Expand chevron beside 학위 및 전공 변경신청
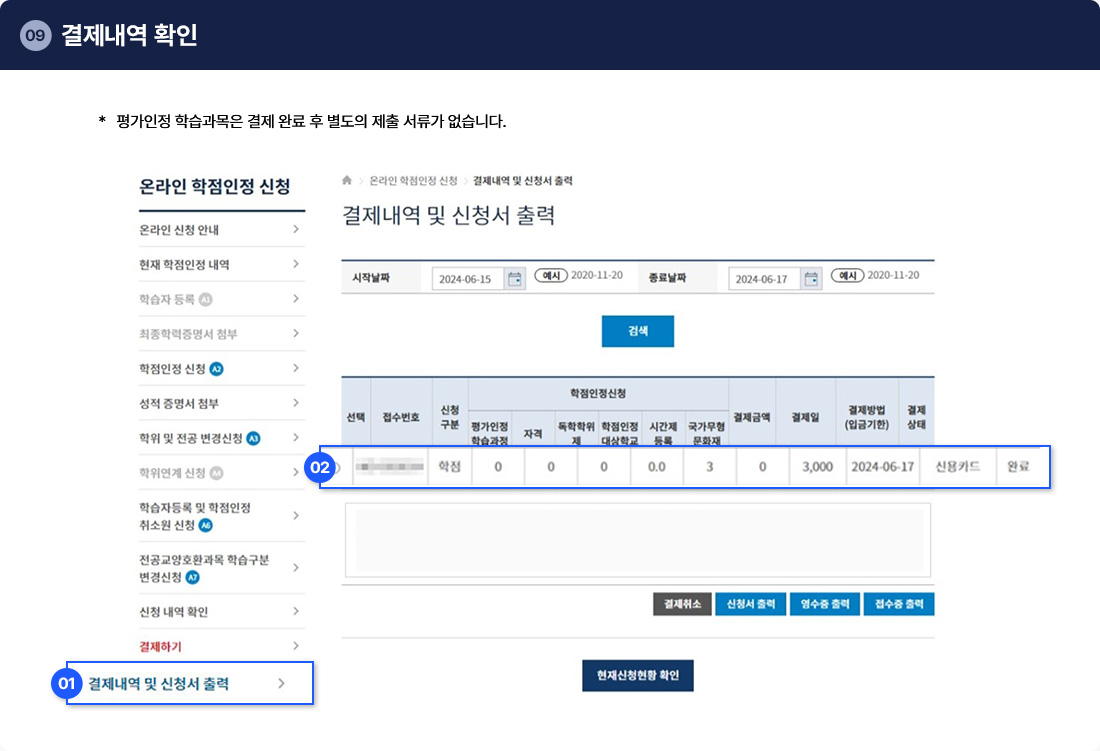This screenshot has height=751, width=1100. coord(296,438)
